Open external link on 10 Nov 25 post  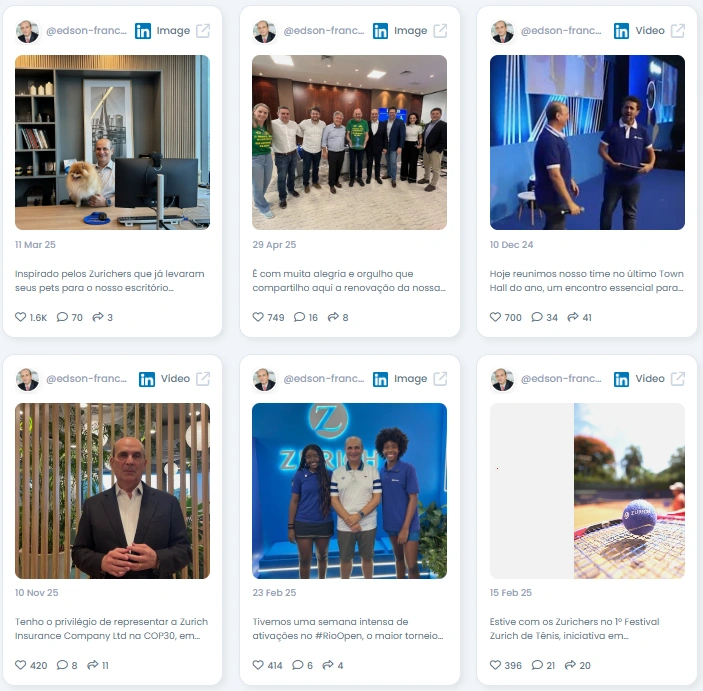[x=203, y=379]
